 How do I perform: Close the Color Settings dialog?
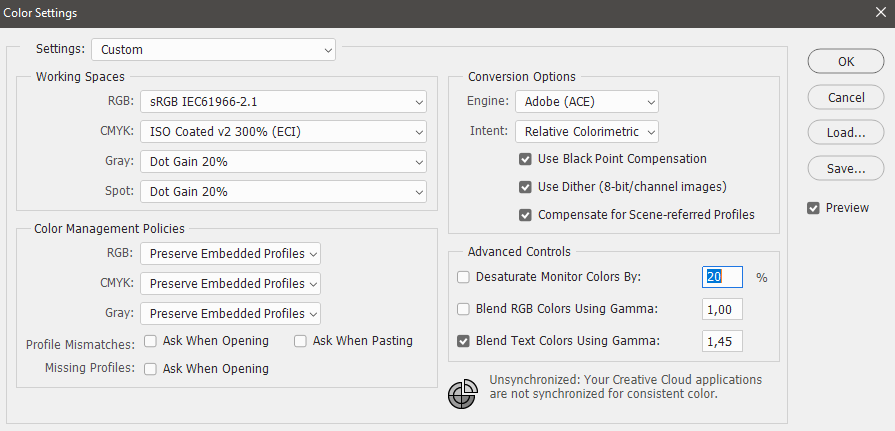(878, 13)
